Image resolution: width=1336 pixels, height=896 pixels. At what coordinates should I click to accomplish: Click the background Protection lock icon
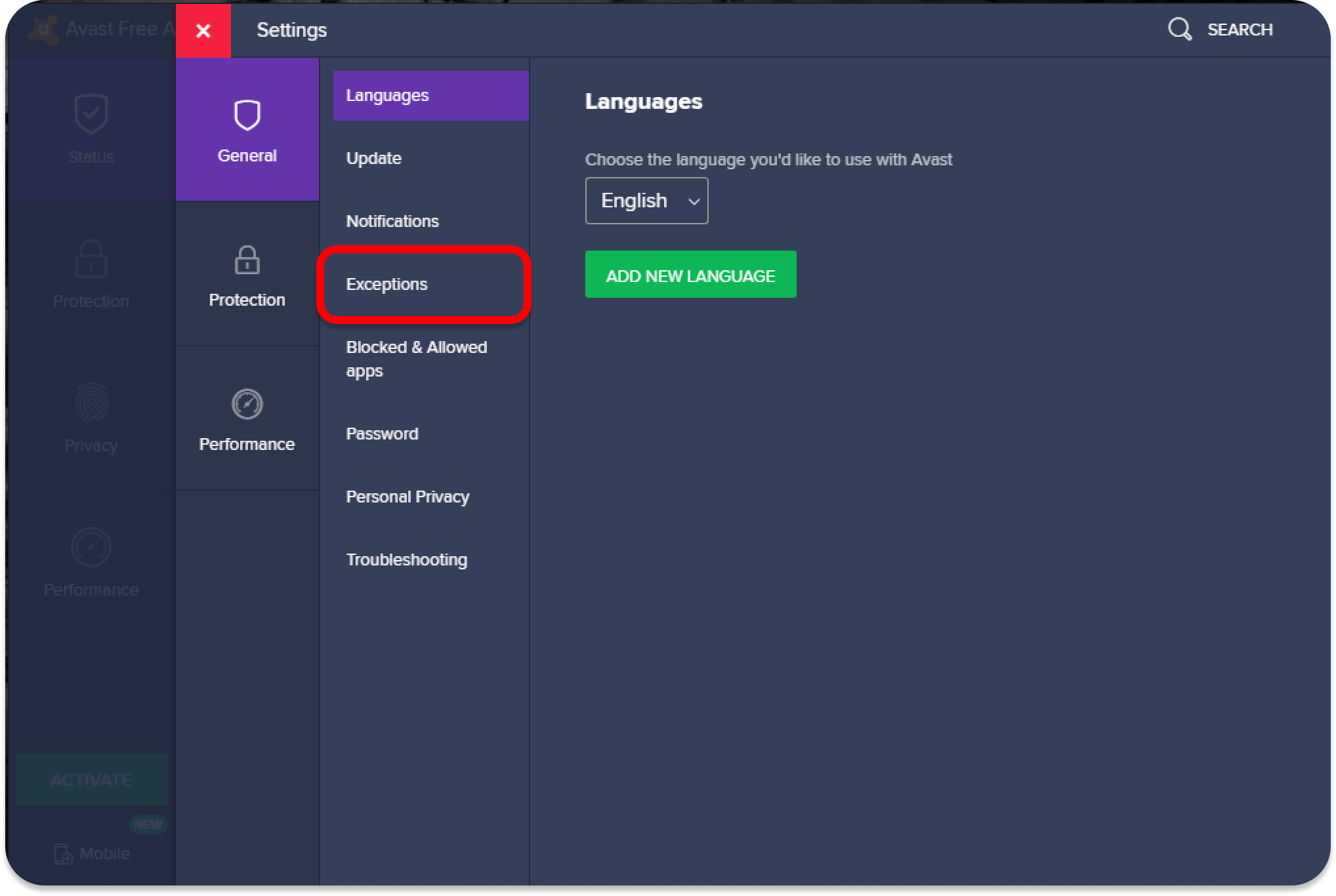pyautogui.click(x=91, y=258)
